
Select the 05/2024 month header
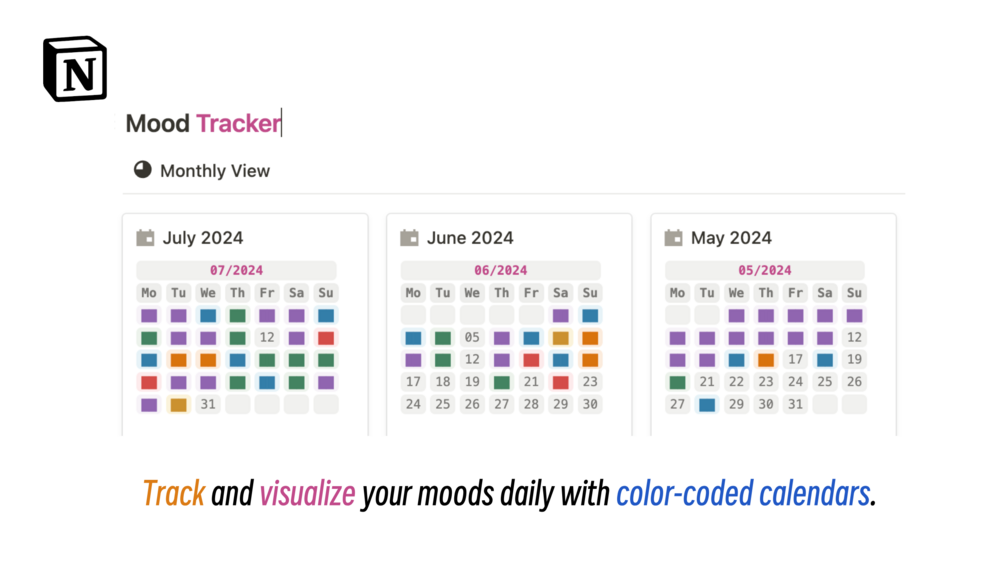tap(764, 270)
